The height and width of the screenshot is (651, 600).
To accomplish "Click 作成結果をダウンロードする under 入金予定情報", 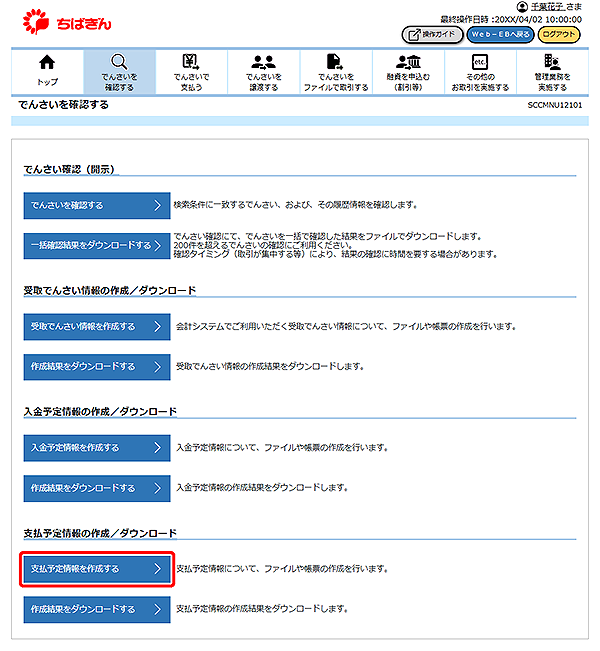I will pos(97,488).
